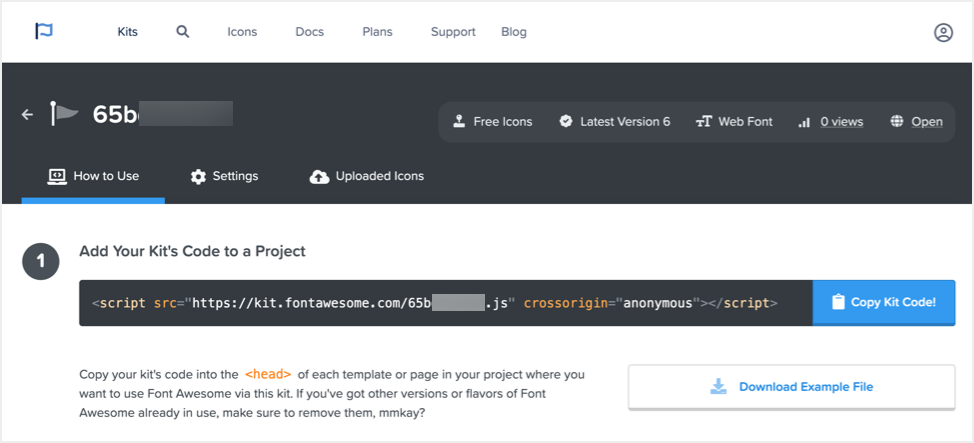Navigate to the Plans page
This screenshot has width=974, height=443.
click(x=377, y=32)
